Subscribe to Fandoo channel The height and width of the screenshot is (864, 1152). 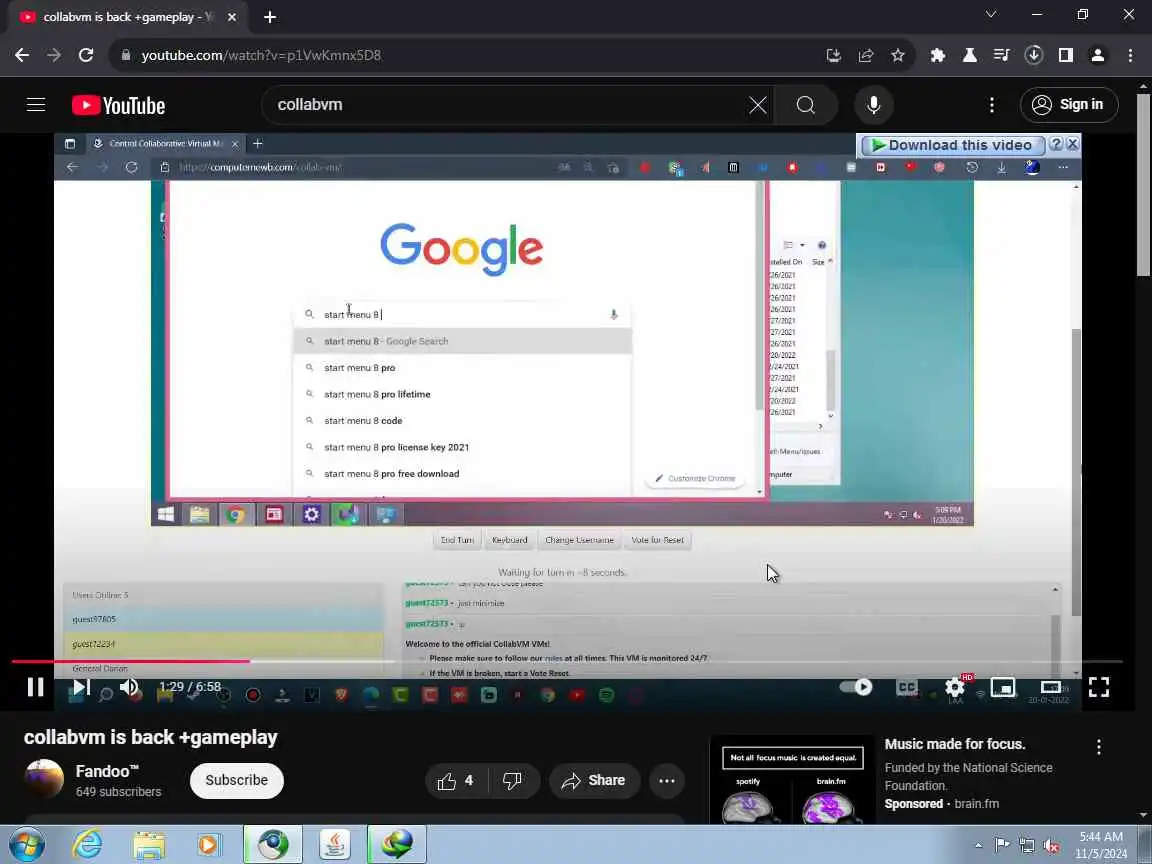pos(237,780)
